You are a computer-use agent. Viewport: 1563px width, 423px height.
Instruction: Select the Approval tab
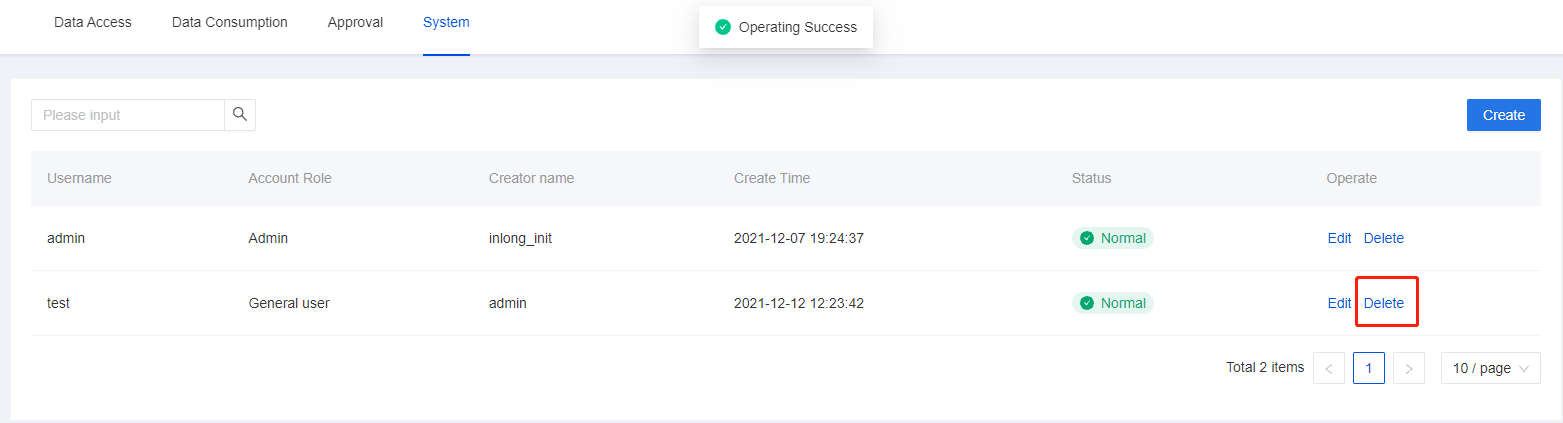355,22
